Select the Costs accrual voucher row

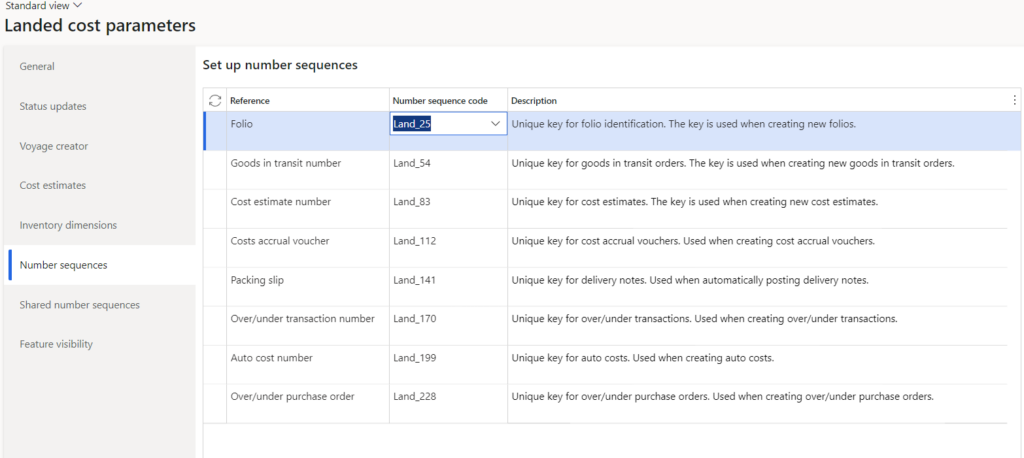click(279, 241)
